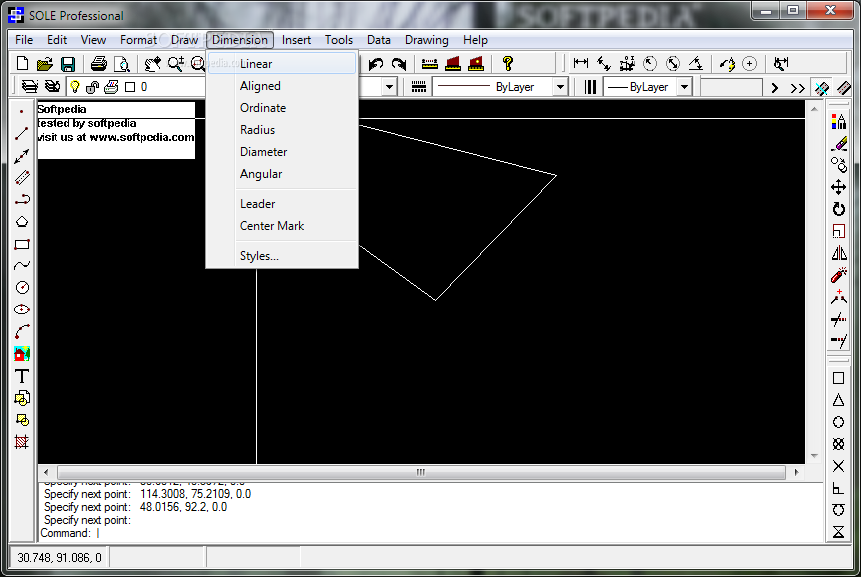Save drawing with the floppy disk icon
The image size is (861, 577).
pos(68,64)
